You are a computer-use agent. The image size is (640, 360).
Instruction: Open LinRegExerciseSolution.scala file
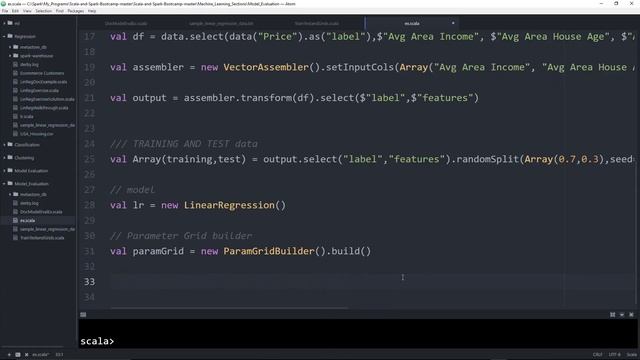click(47, 99)
